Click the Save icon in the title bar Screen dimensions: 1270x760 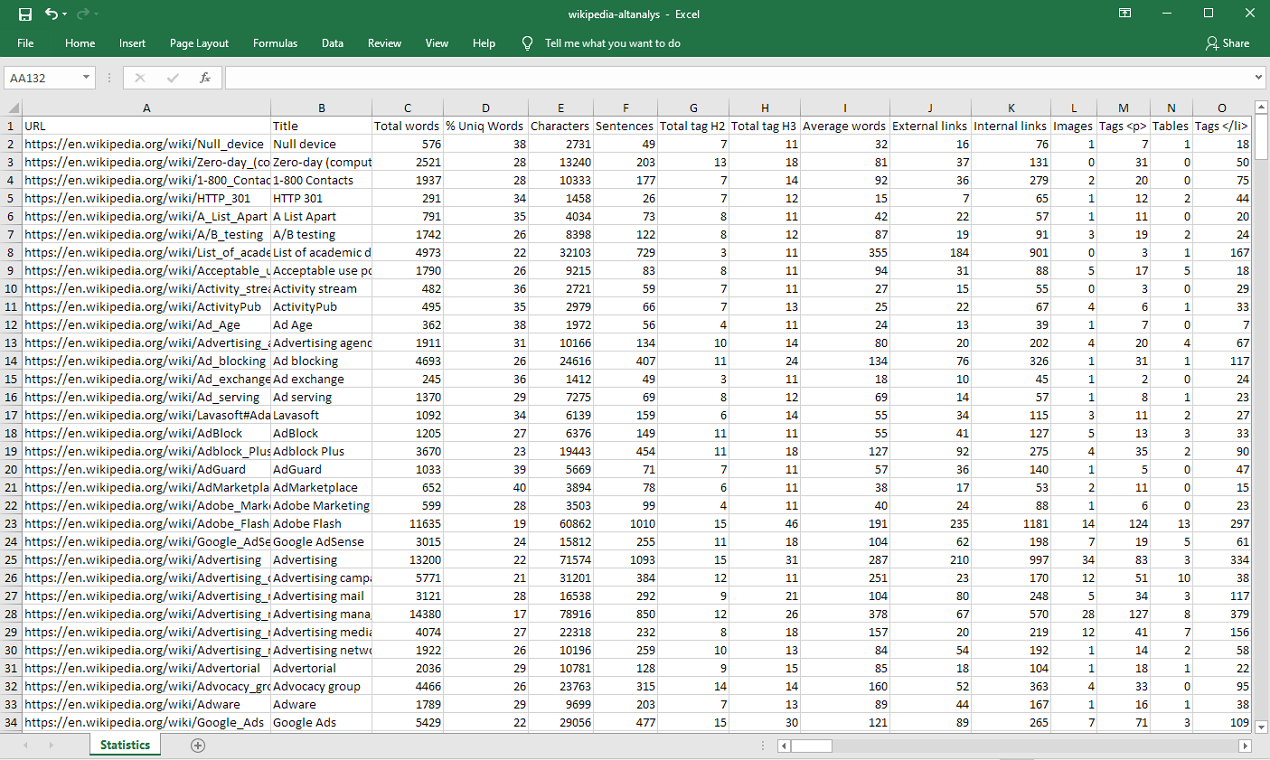25,14
